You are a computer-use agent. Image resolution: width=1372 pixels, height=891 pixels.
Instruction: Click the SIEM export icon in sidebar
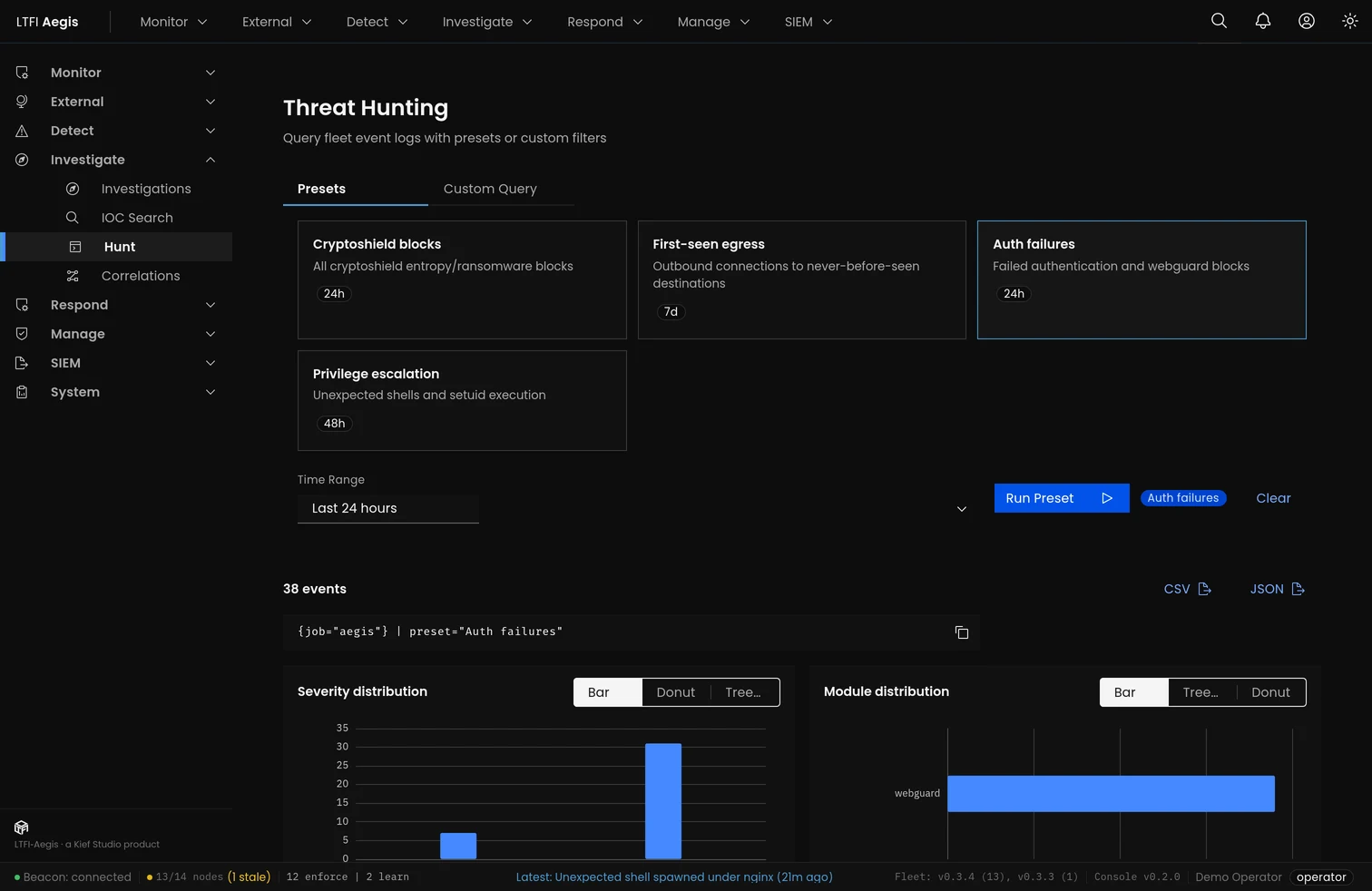tap(22, 363)
